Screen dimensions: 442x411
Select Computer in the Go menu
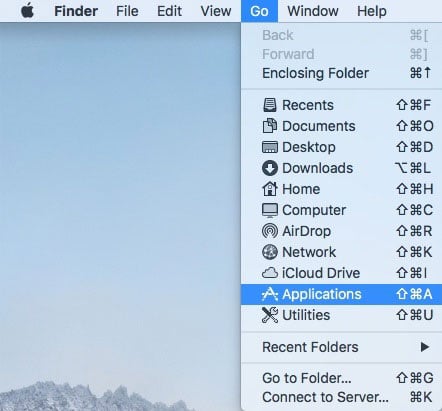coord(341,210)
